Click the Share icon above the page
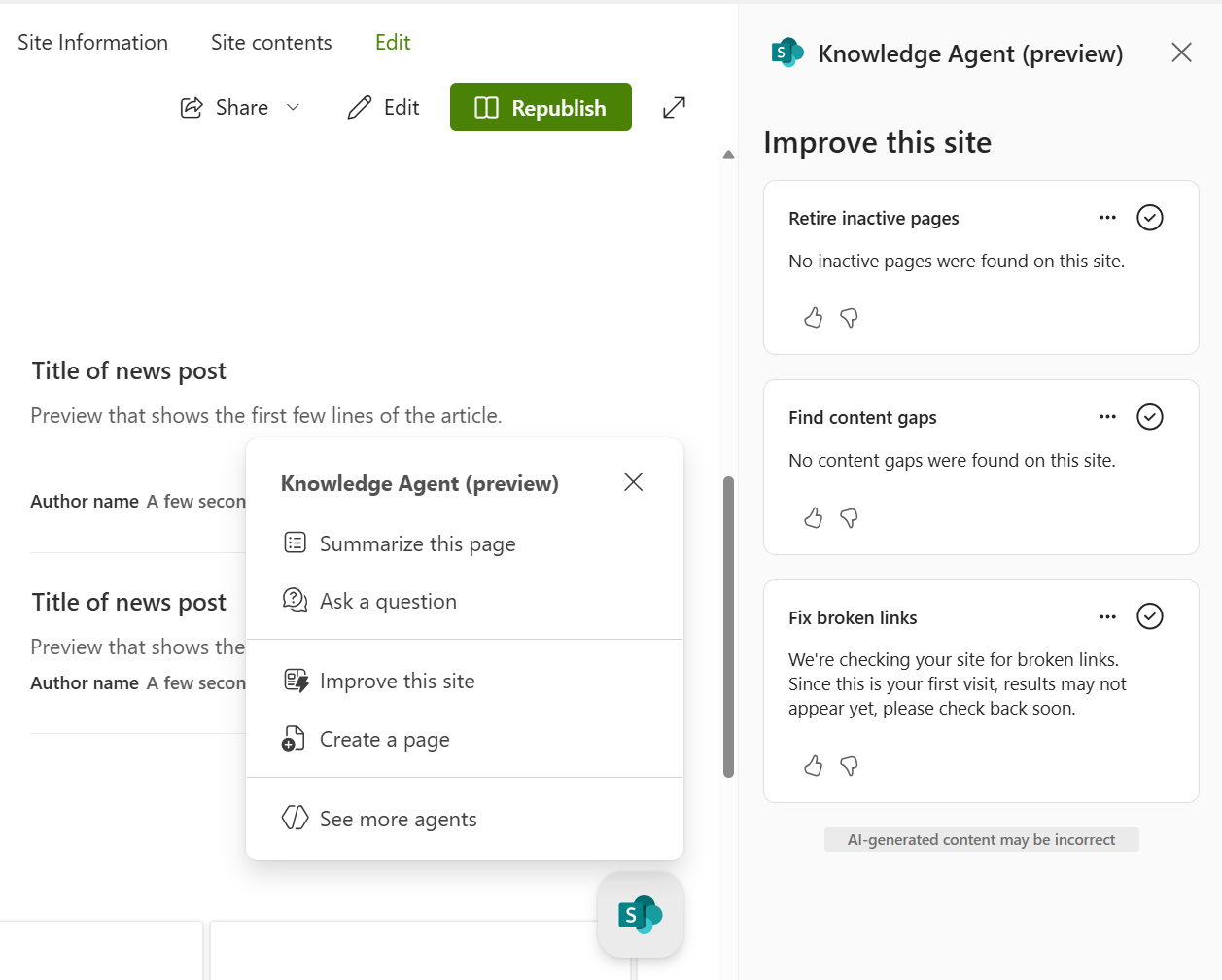This screenshot has height=980, width=1222. coord(192,107)
